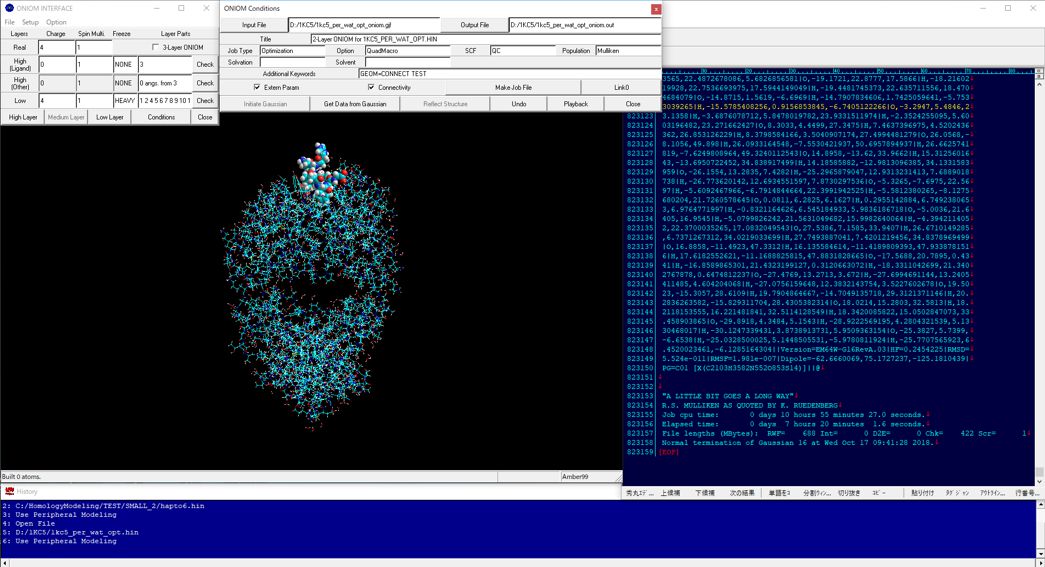Click Close in the ONIOM Conditions dialog
Image resolution: width=1045 pixels, height=567 pixels.
pyautogui.click(x=632, y=104)
